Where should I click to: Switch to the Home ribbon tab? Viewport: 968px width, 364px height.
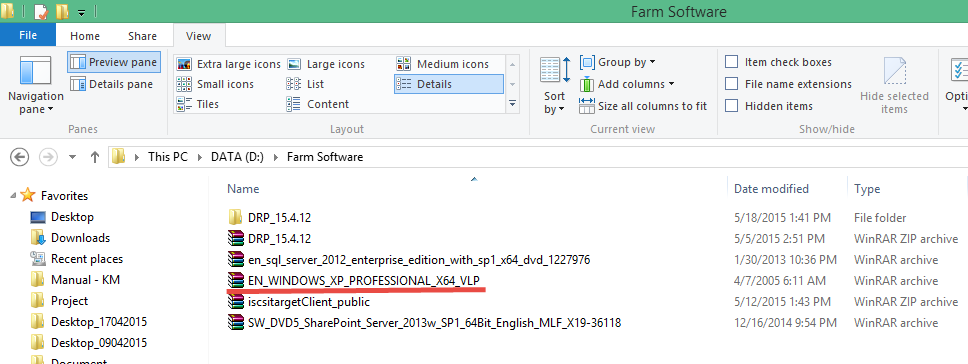(x=85, y=36)
